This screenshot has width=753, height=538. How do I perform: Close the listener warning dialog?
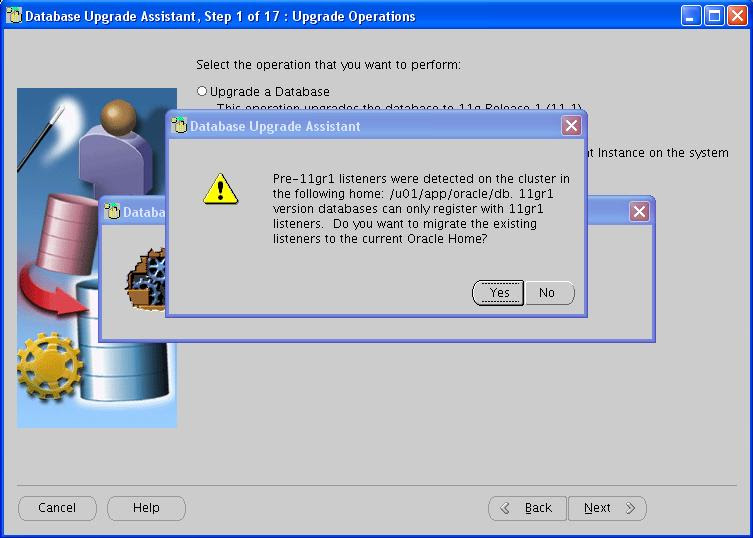571,126
